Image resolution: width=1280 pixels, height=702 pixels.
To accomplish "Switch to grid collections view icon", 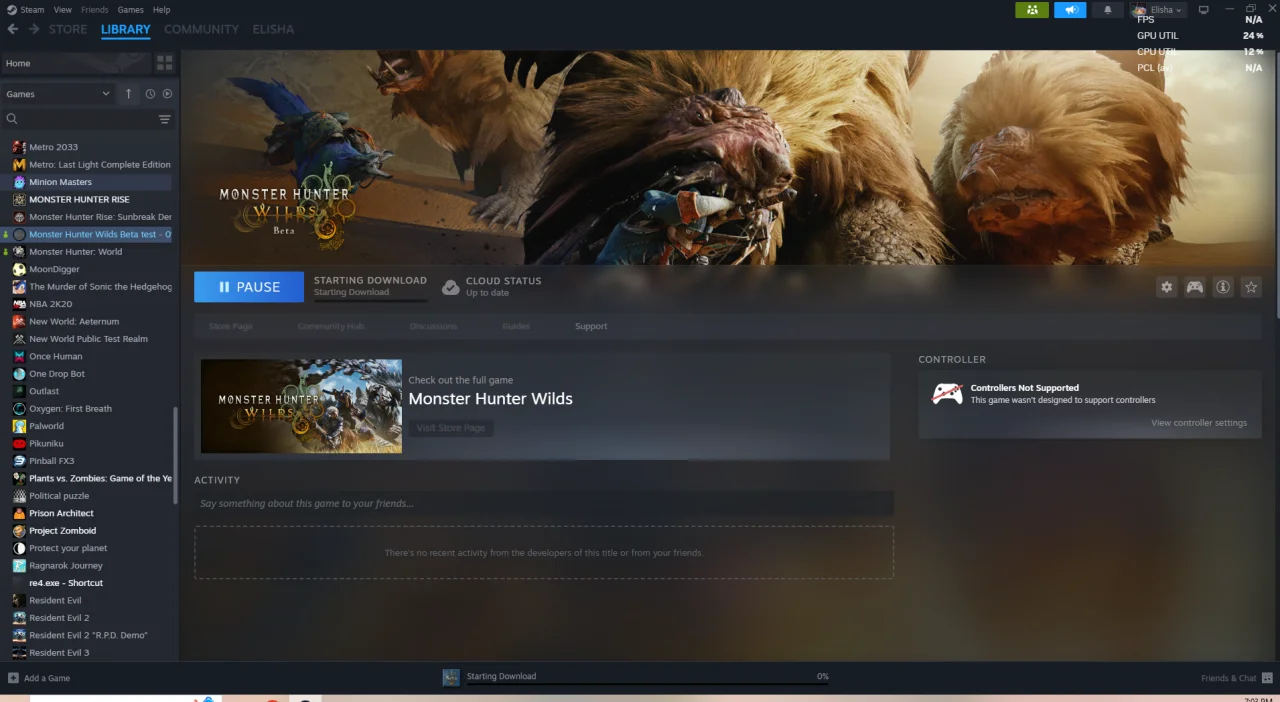I will point(165,63).
